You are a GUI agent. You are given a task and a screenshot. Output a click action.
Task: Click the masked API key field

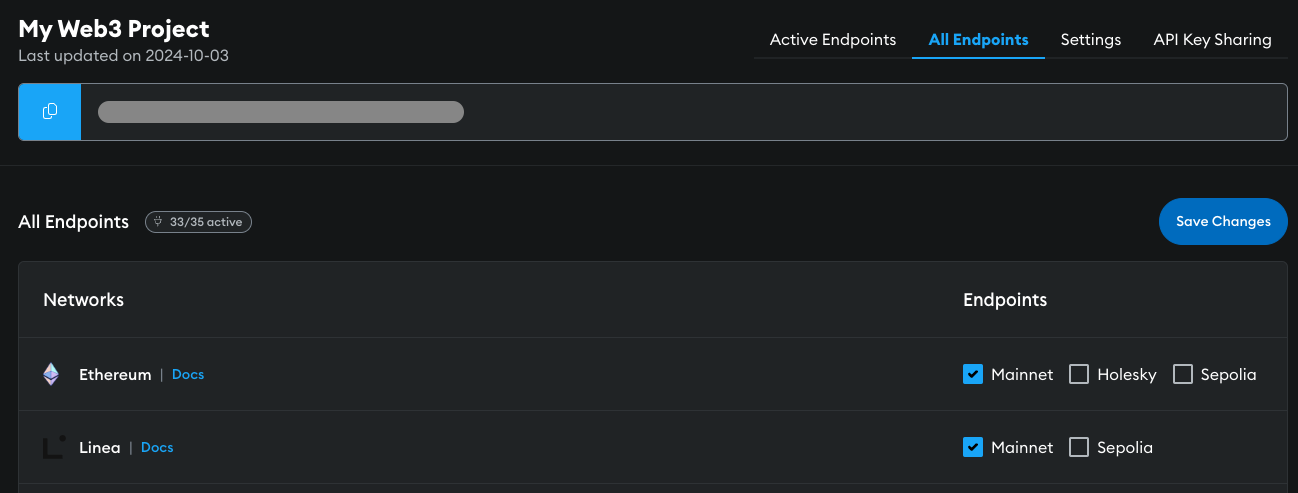pos(281,112)
